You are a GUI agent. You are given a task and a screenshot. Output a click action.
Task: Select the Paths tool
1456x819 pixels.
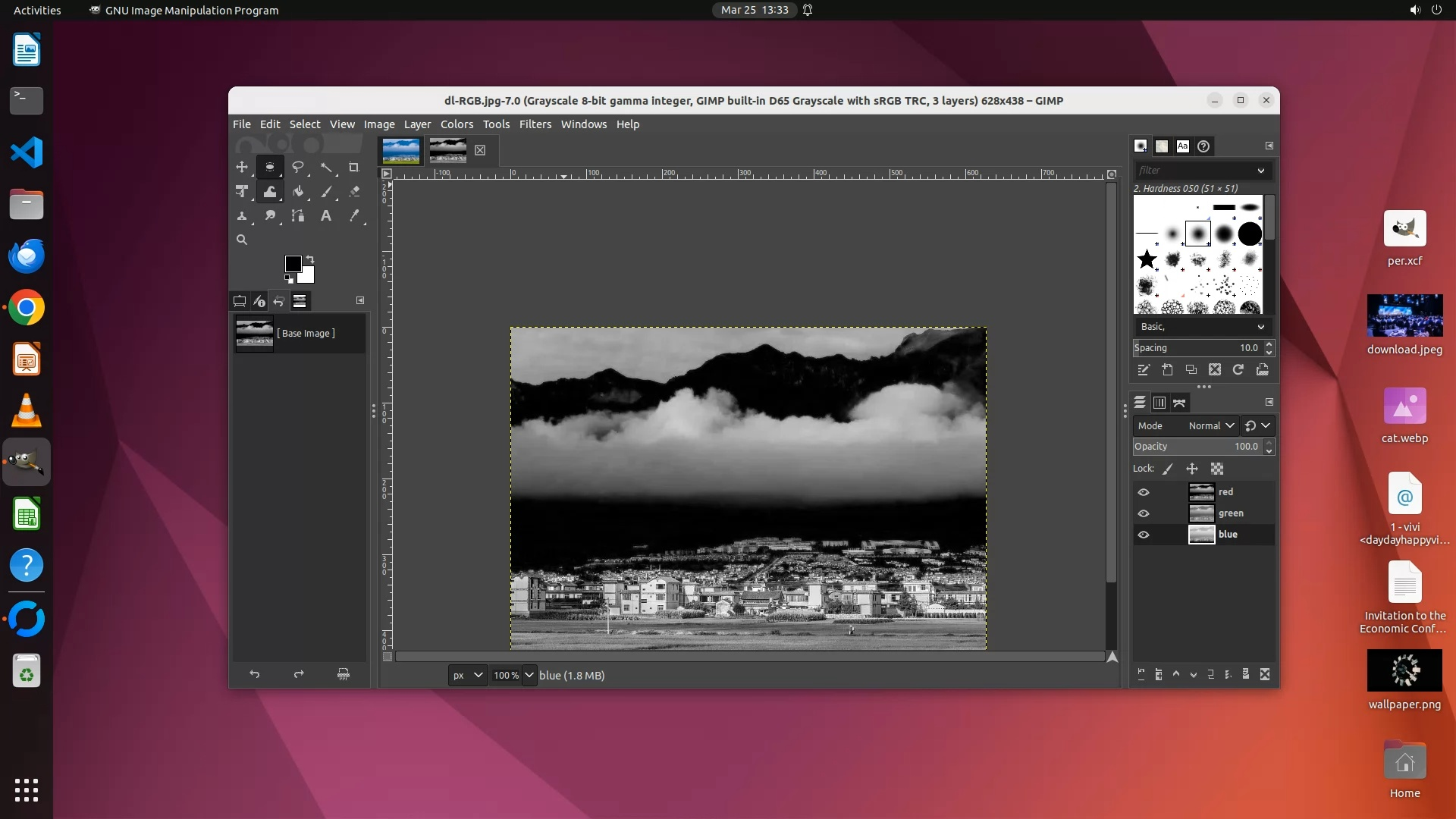298,216
